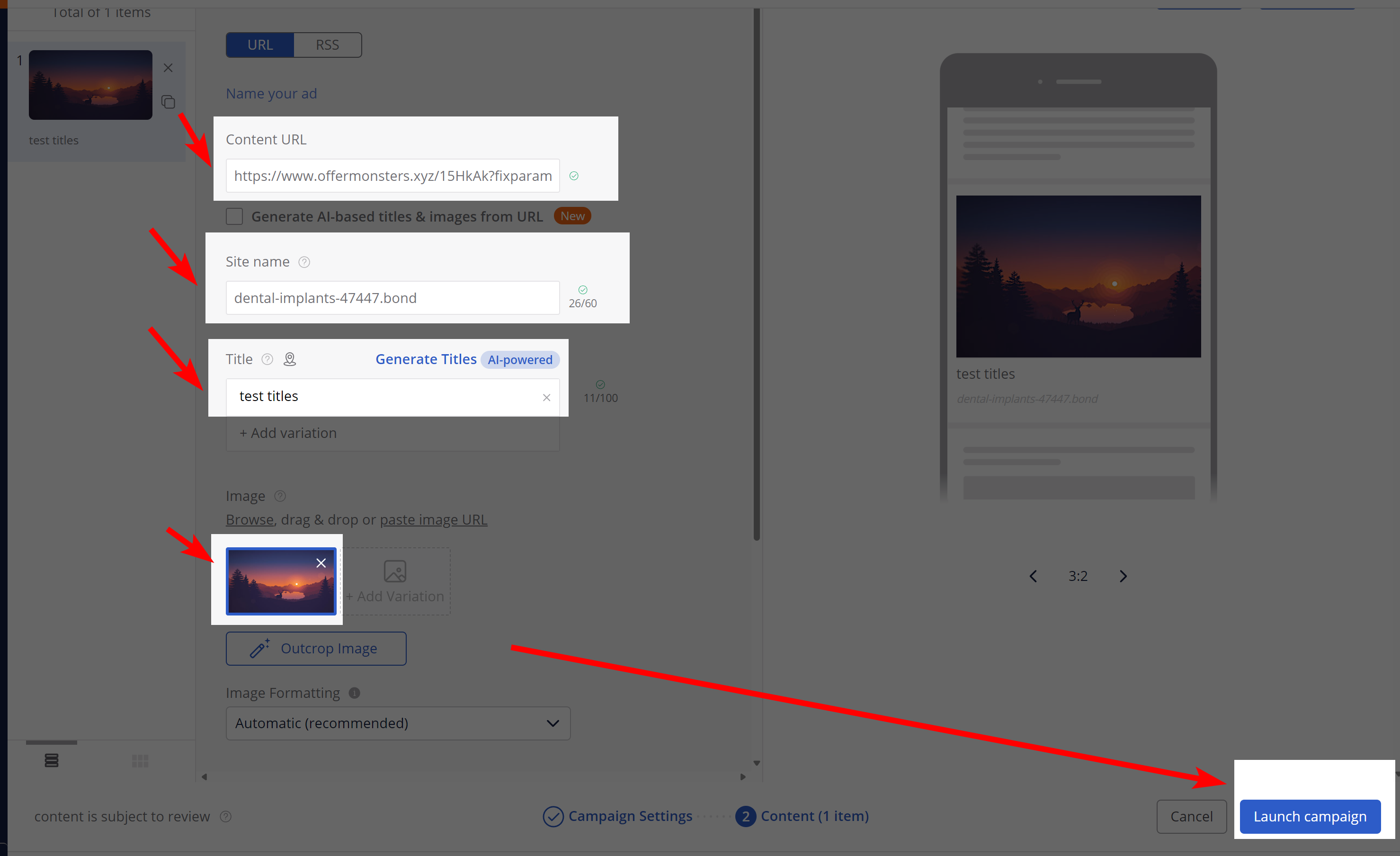Remove the uploaded sunset image
The height and width of the screenshot is (856, 1400).
(x=321, y=563)
